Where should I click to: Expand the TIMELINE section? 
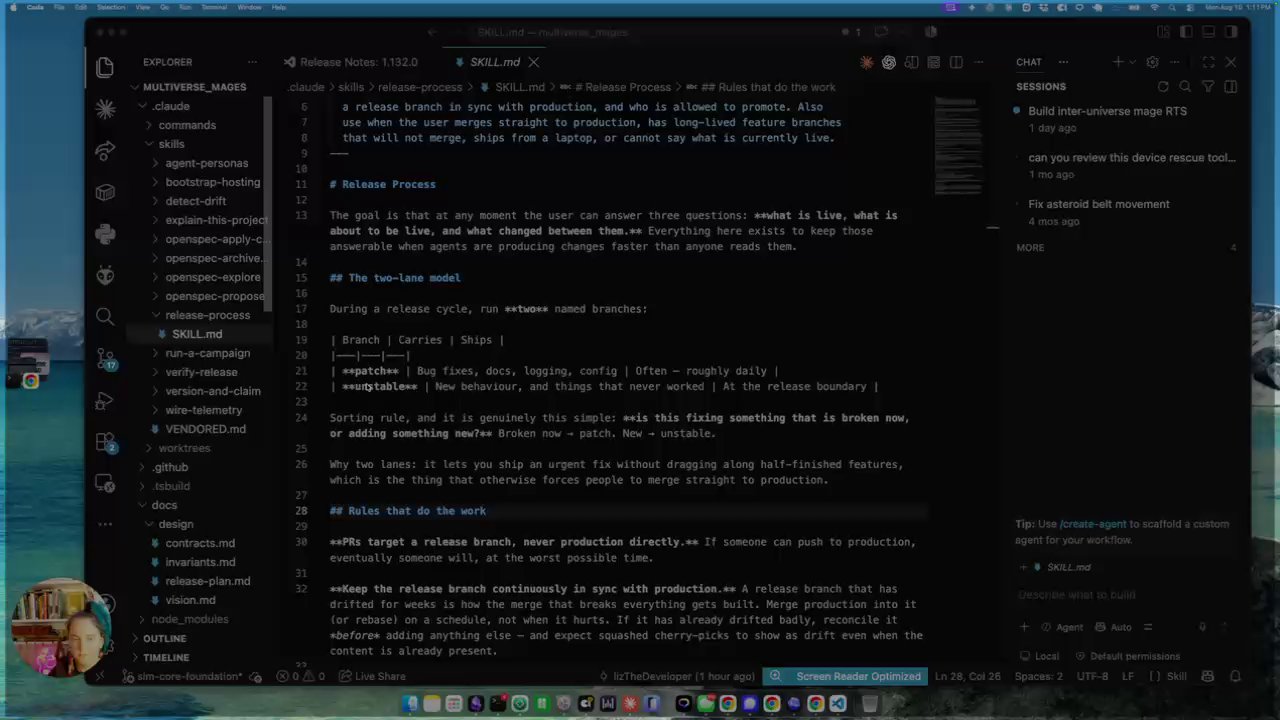166,657
